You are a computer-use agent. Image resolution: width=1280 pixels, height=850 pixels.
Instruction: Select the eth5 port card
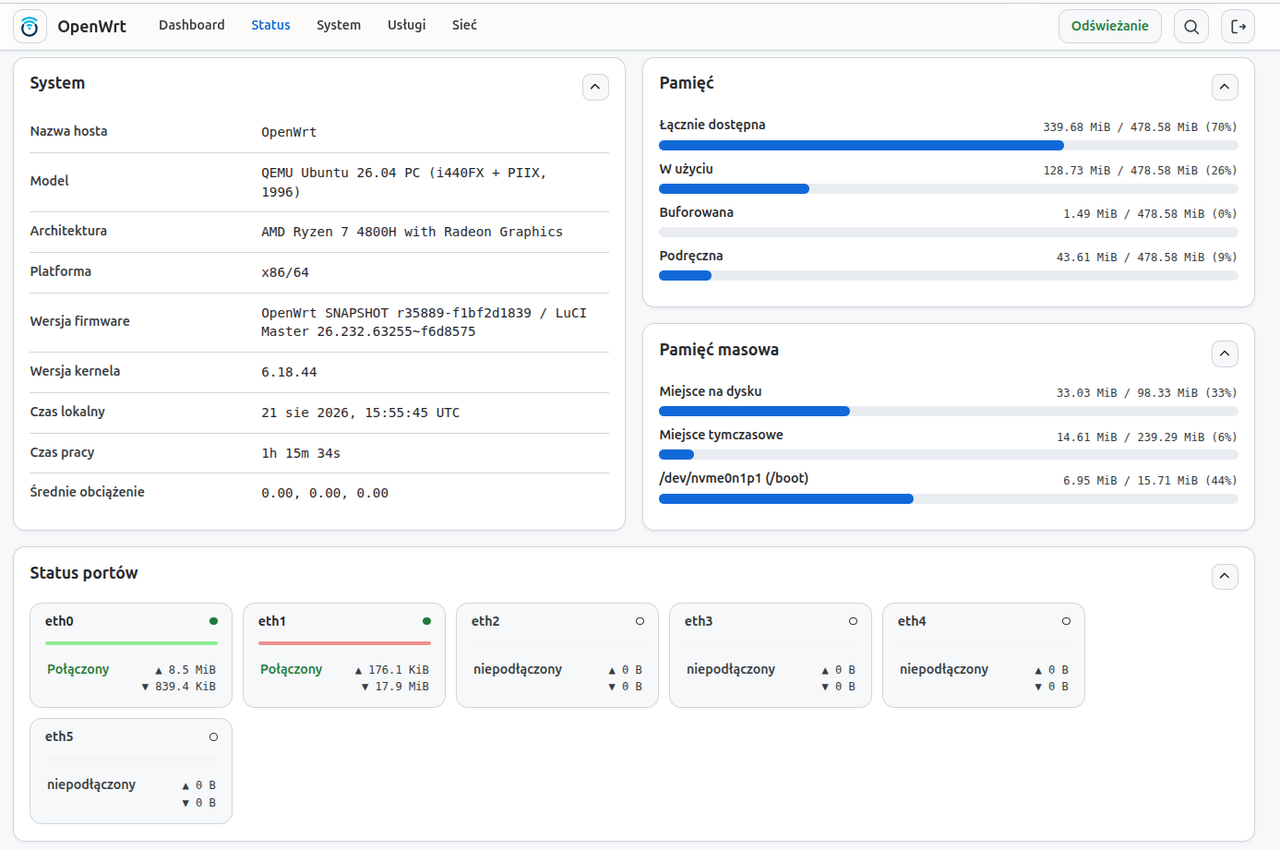pos(131,770)
